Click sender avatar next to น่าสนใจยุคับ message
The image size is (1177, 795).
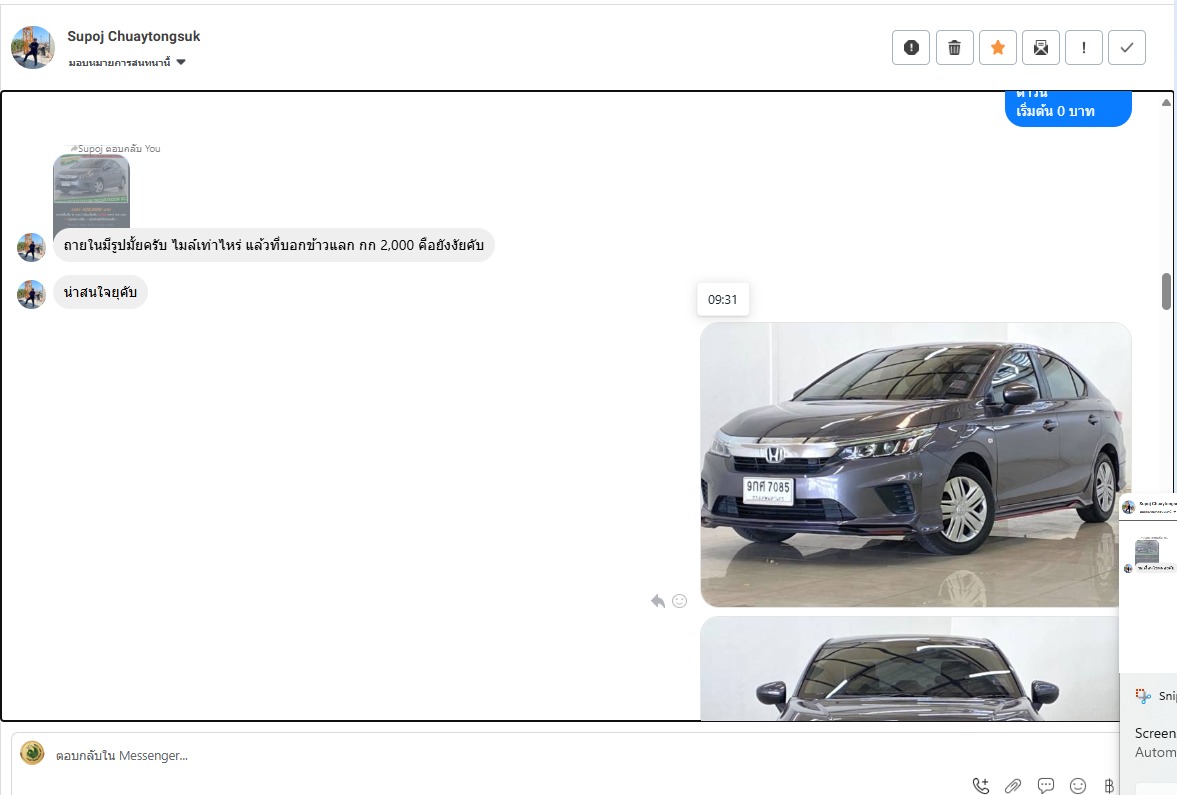pyautogui.click(x=32, y=294)
